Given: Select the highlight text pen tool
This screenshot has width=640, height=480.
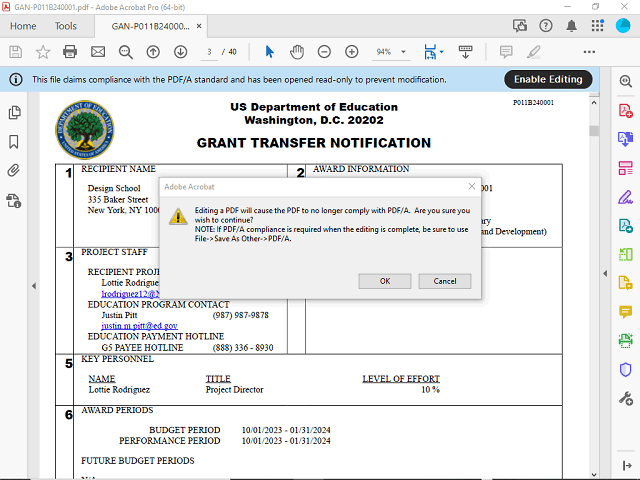Looking at the screenshot, I should click(533, 52).
